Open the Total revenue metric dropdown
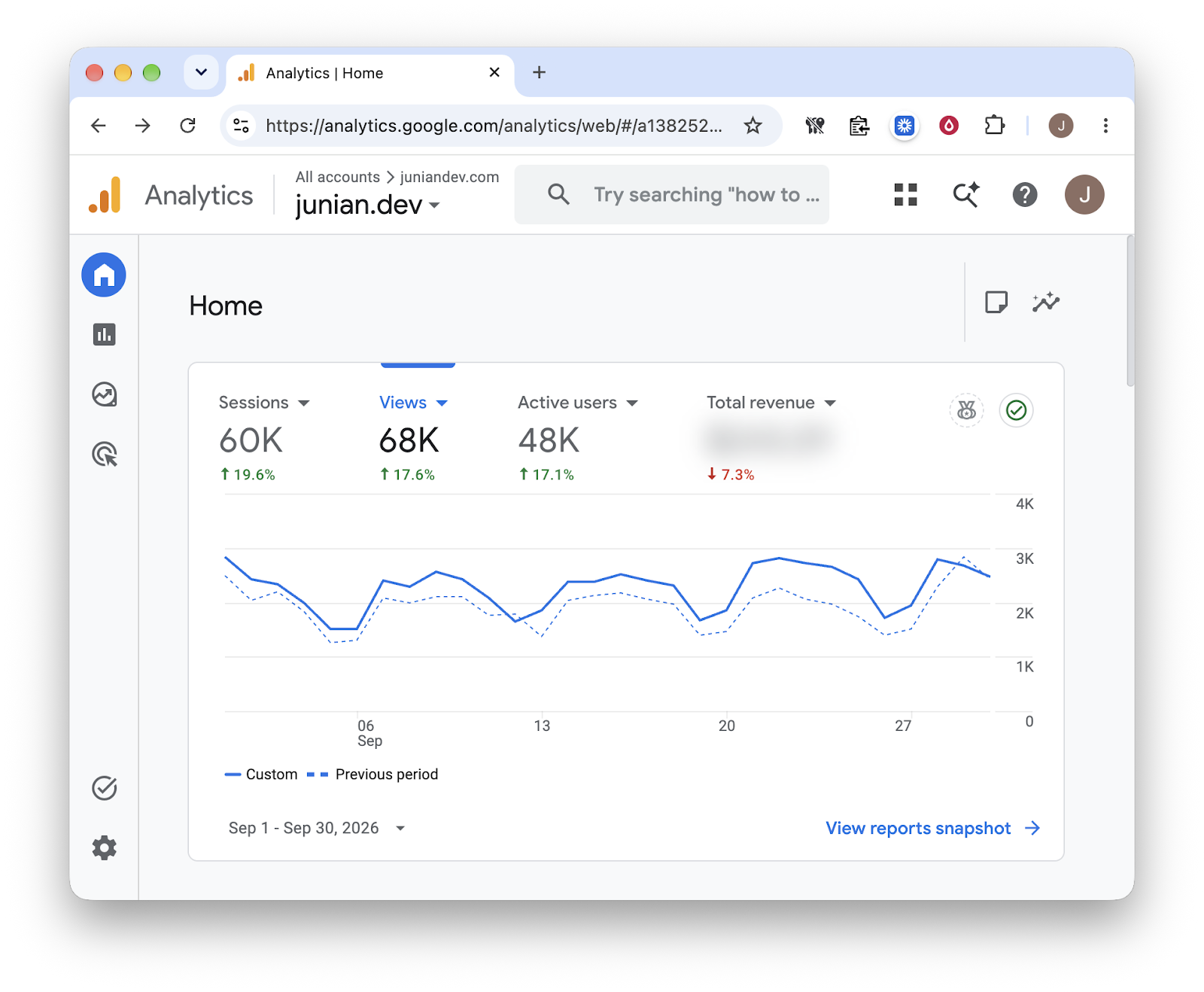 tap(771, 403)
